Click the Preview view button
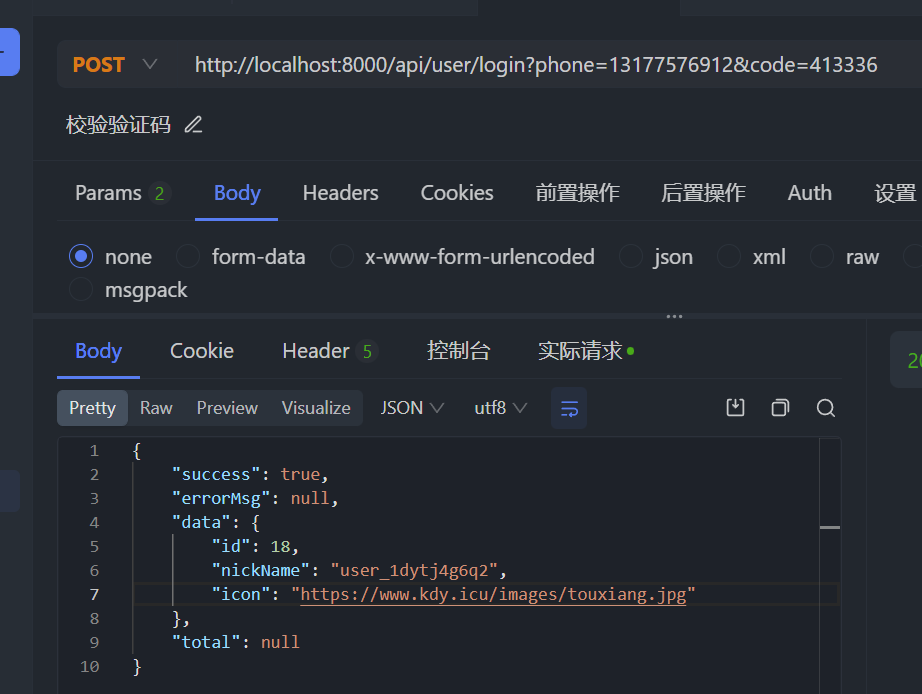922x694 pixels. click(227, 408)
